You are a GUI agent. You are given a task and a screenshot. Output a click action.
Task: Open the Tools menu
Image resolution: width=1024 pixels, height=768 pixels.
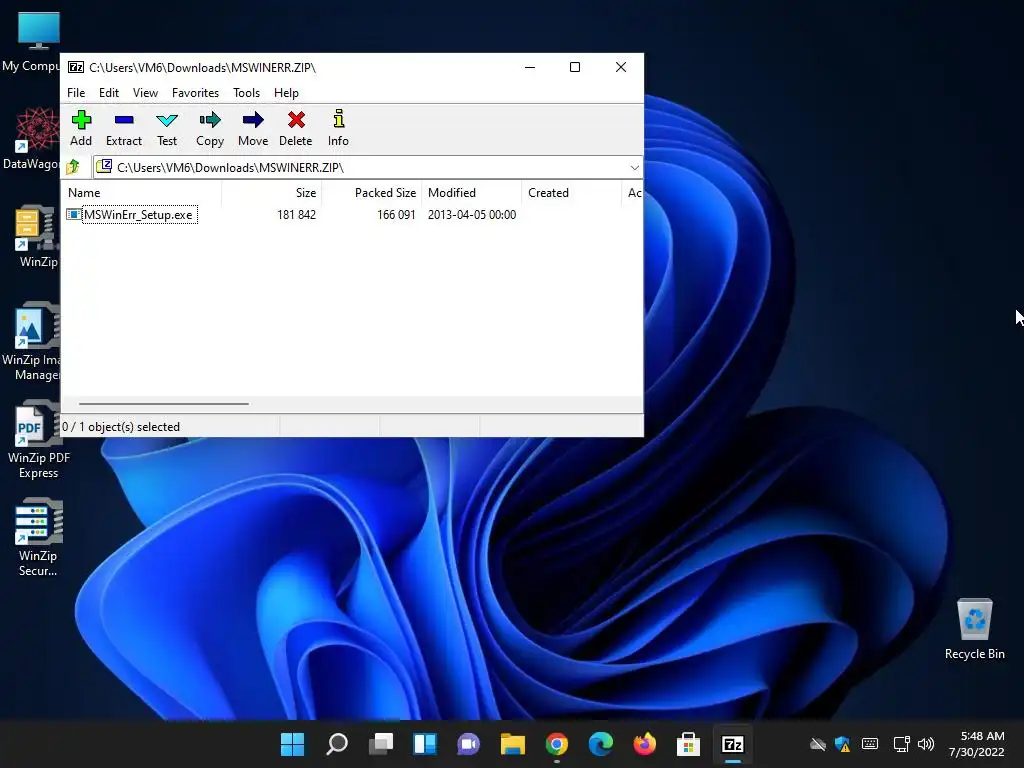tap(246, 93)
